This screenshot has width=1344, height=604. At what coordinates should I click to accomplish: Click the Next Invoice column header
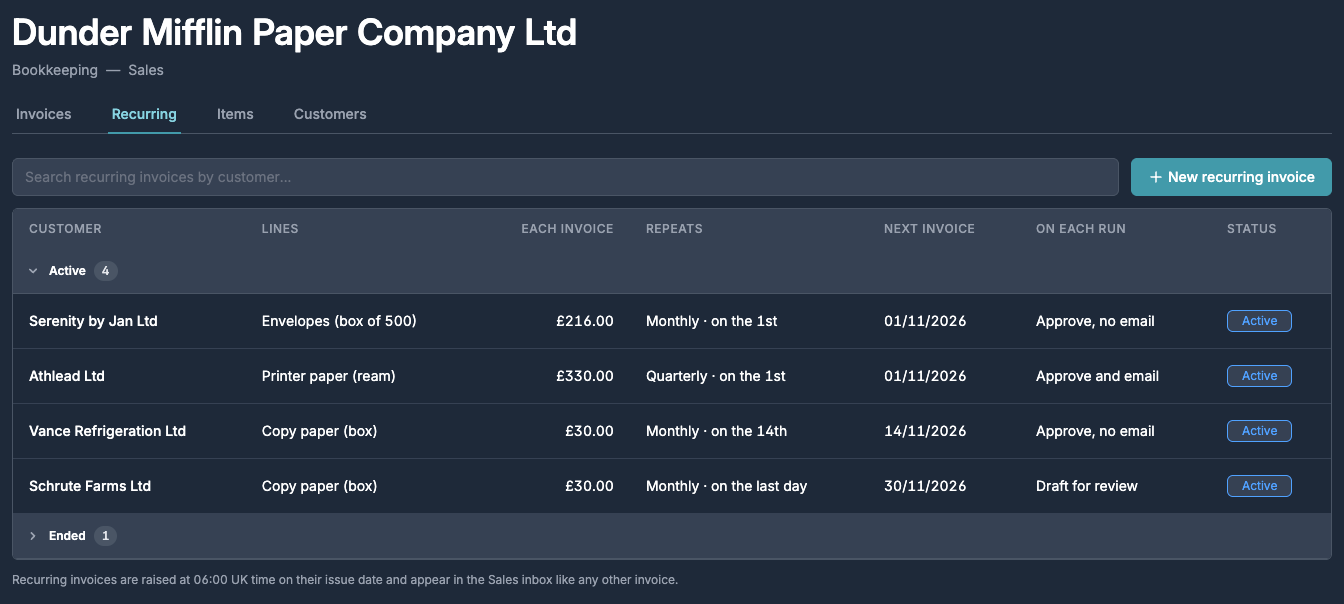pyautogui.click(x=929, y=229)
